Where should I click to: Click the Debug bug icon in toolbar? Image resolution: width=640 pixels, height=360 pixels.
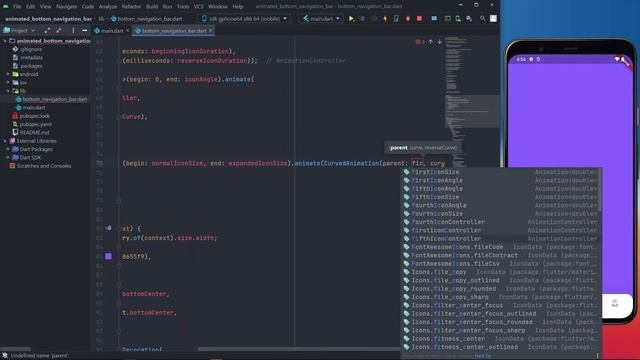[362, 19]
